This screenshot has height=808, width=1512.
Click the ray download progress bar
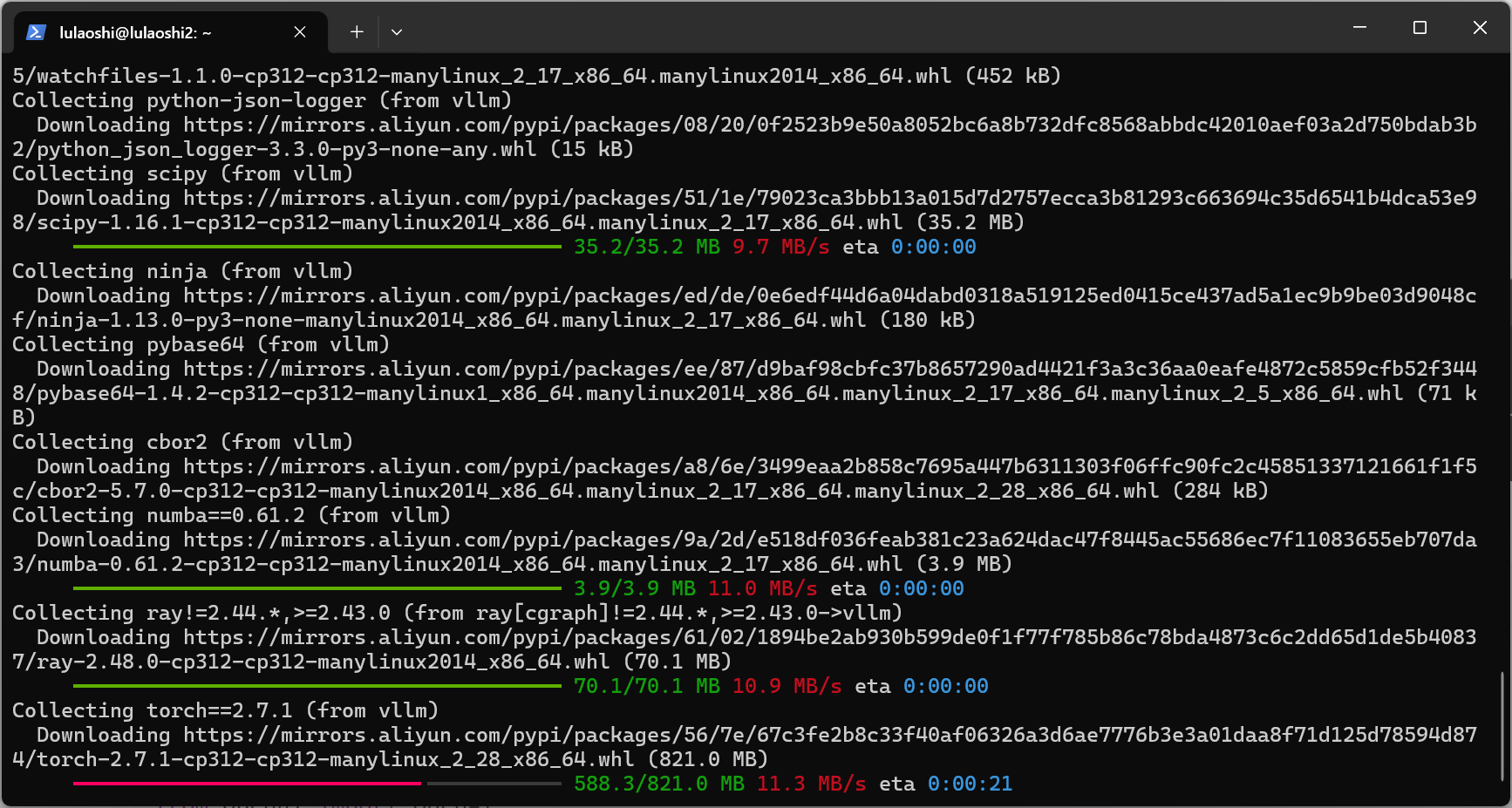[x=317, y=687]
